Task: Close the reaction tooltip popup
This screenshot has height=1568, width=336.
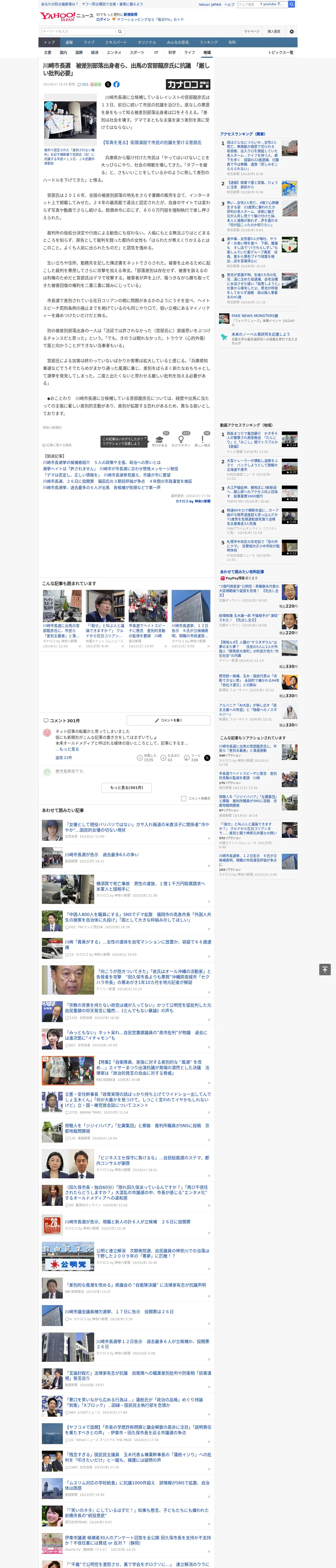Action: [146, 438]
